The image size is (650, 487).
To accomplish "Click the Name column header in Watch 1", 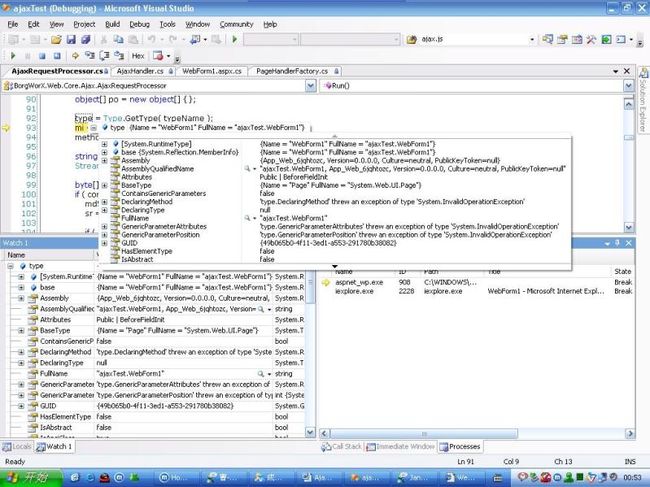I will click(49, 255).
